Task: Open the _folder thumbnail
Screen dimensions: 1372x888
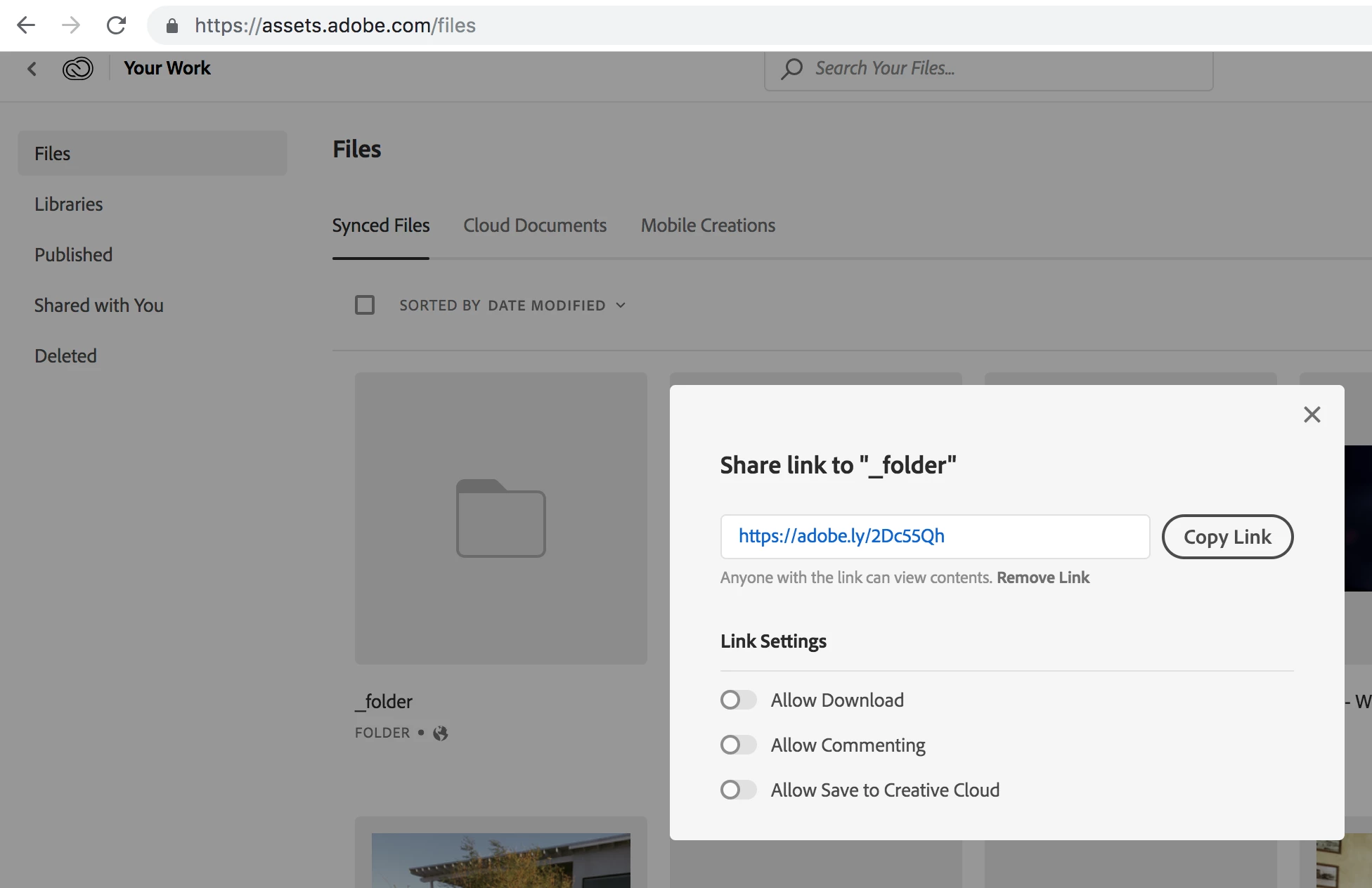Action: tap(500, 518)
